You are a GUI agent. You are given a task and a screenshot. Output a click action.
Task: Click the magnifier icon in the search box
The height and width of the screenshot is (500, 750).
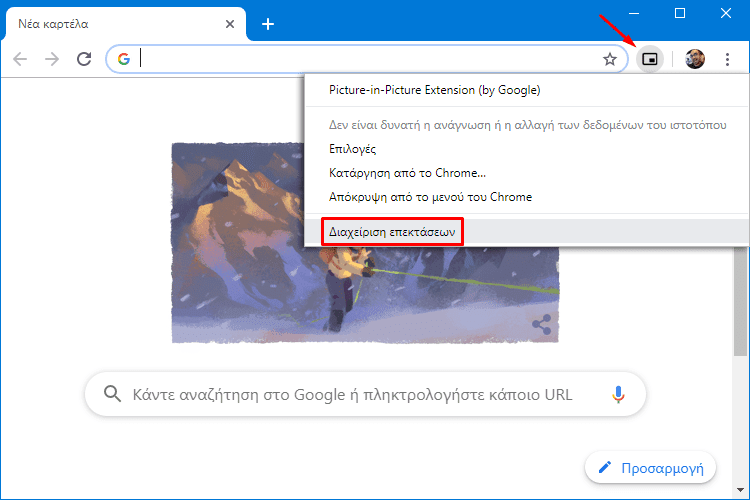[112, 394]
